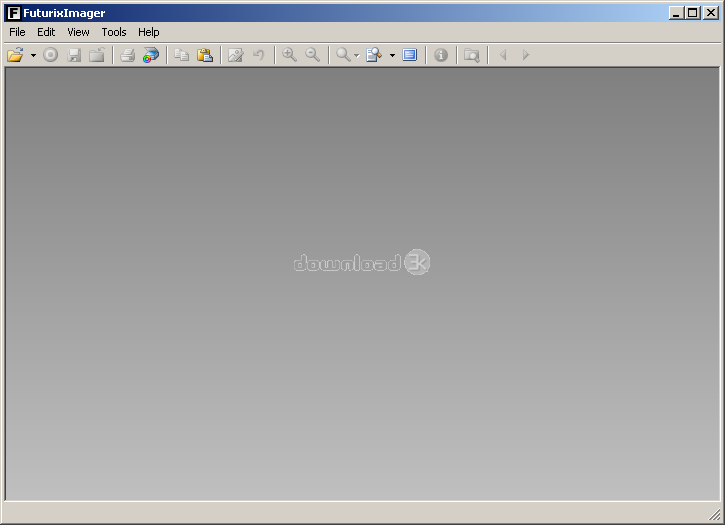This screenshot has height=525, width=725.
Task: Show image information with the info icon
Action: coord(441,55)
